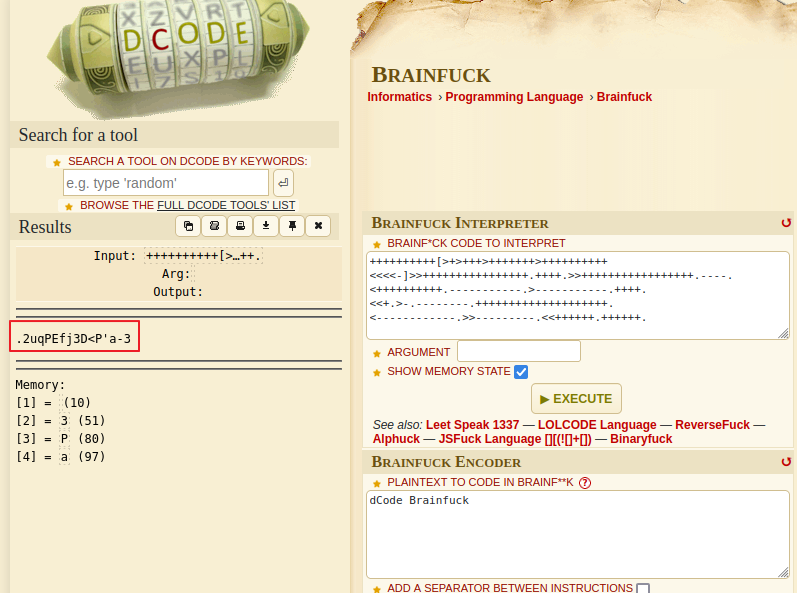Open help question mark for plaintext encoder
The image size is (797, 593).
coord(585,483)
